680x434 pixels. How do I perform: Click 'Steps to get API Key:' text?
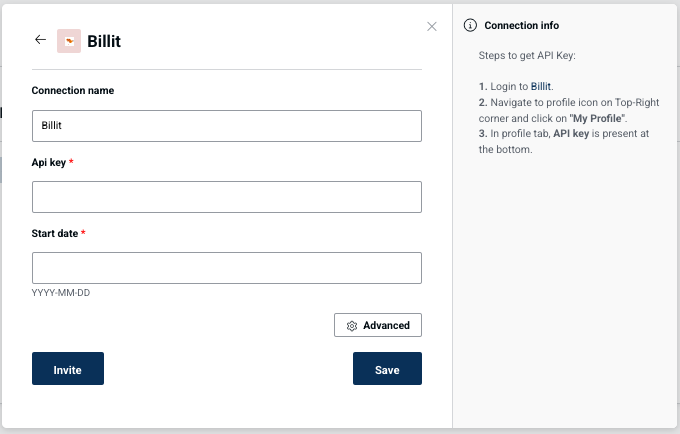point(527,55)
